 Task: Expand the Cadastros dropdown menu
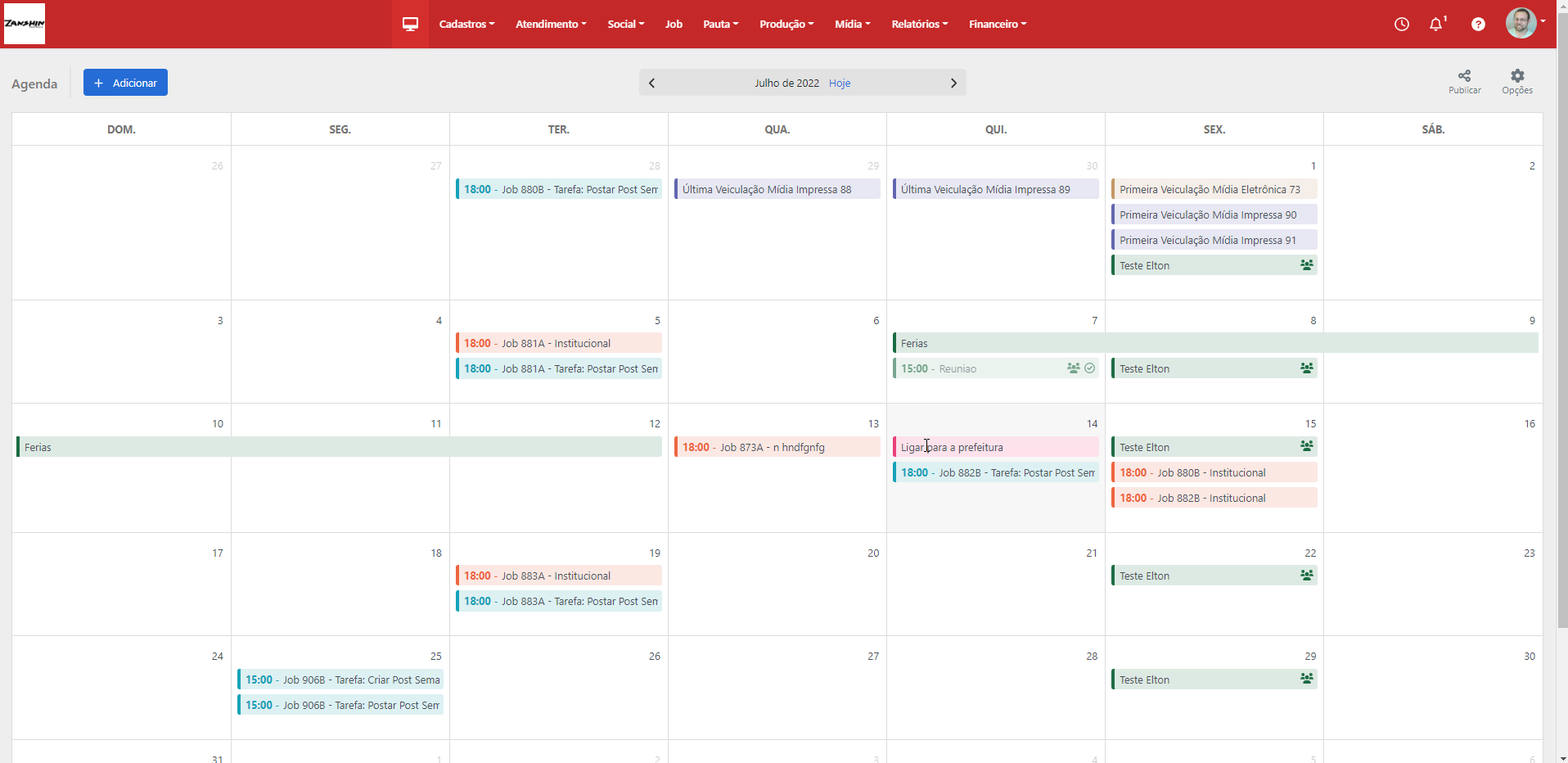(466, 24)
